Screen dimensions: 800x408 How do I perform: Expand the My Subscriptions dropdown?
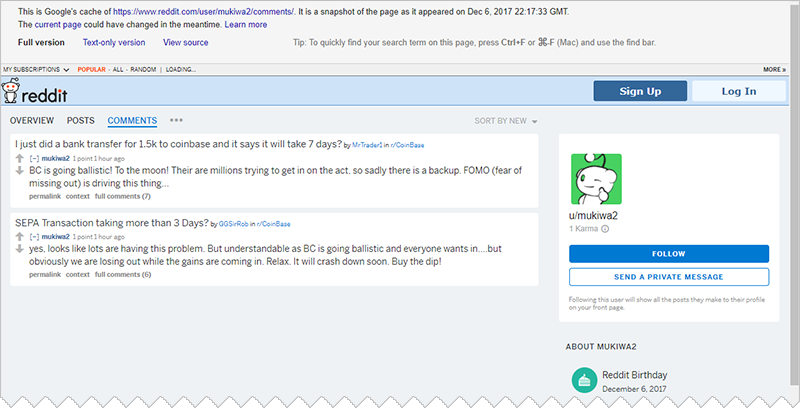pos(36,70)
